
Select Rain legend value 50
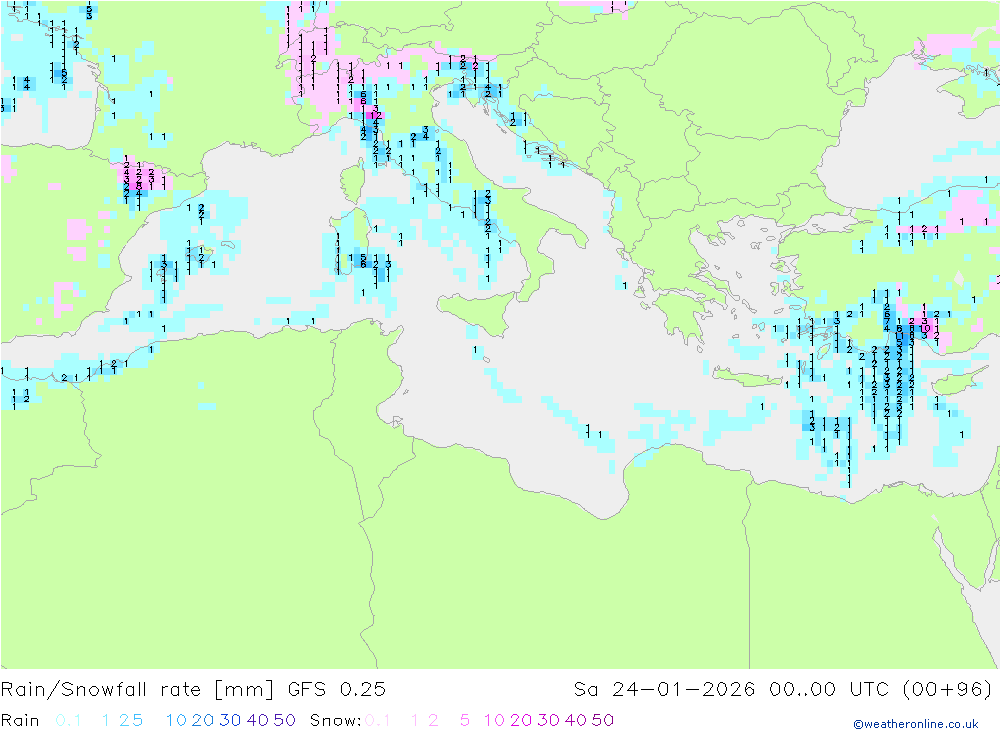pyautogui.click(x=284, y=720)
